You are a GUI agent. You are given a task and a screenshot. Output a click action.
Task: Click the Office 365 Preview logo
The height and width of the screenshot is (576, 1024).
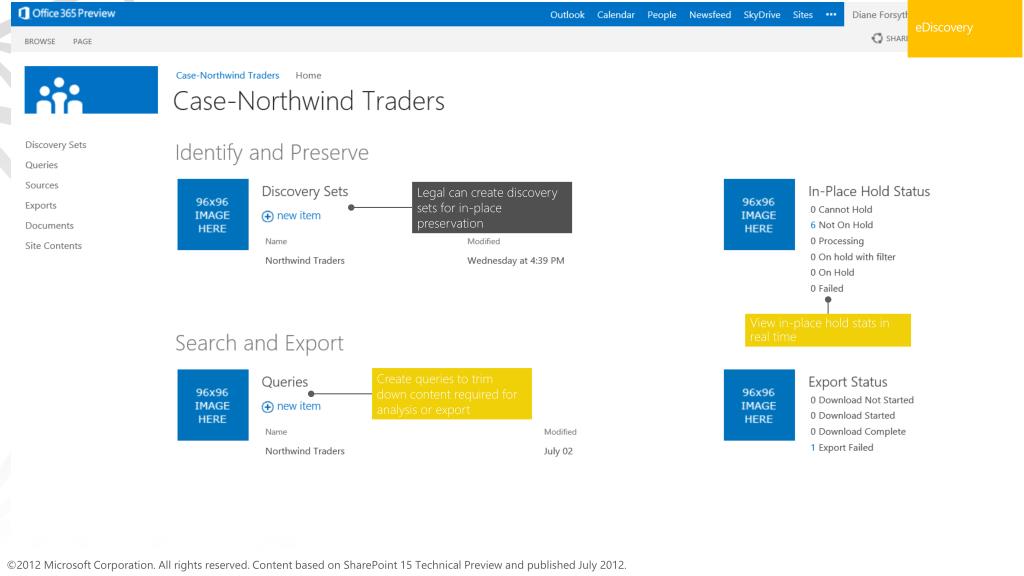(67, 13)
